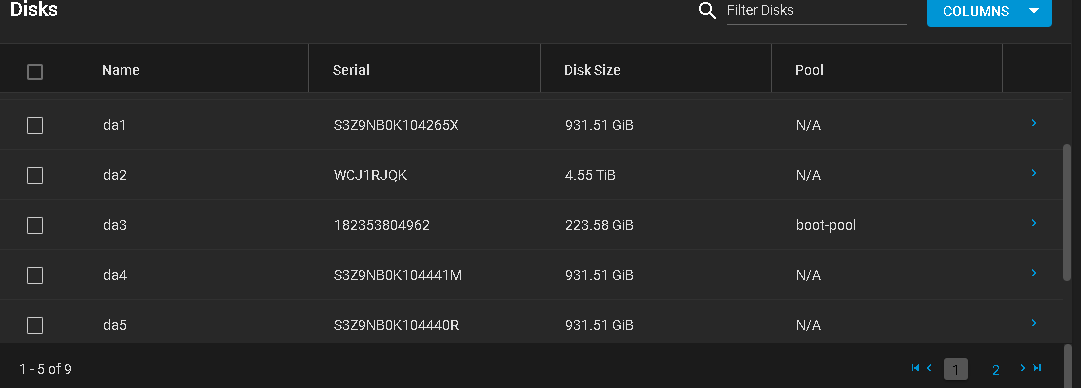1081x388 pixels.
Task: Open da4 row details arrow
Action: tap(1033, 273)
